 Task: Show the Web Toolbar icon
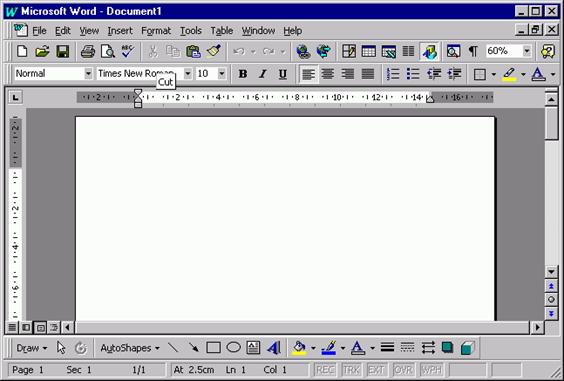click(x=323, y=51)
